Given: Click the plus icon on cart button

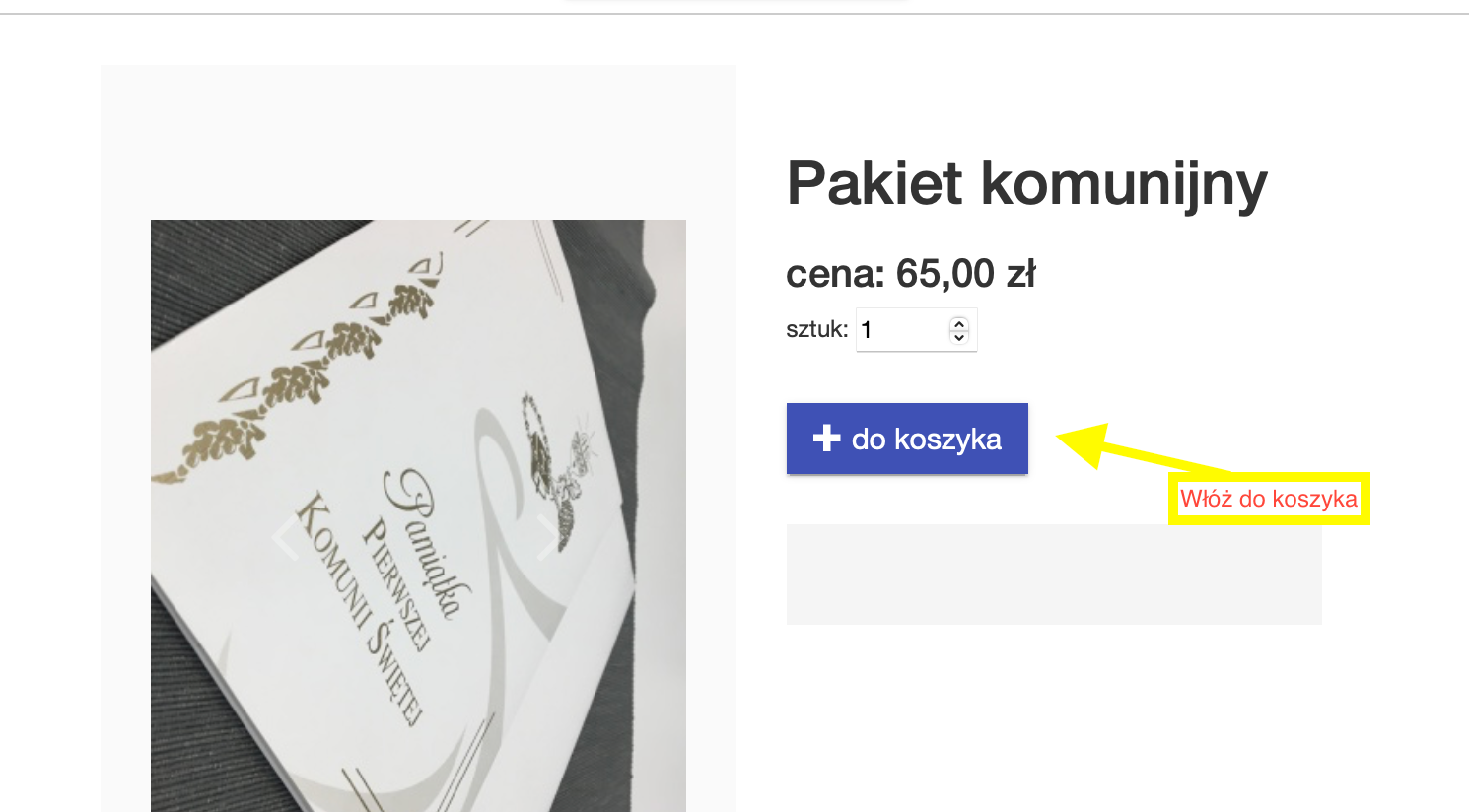Looking at the screenshot, I should [826, 439].
